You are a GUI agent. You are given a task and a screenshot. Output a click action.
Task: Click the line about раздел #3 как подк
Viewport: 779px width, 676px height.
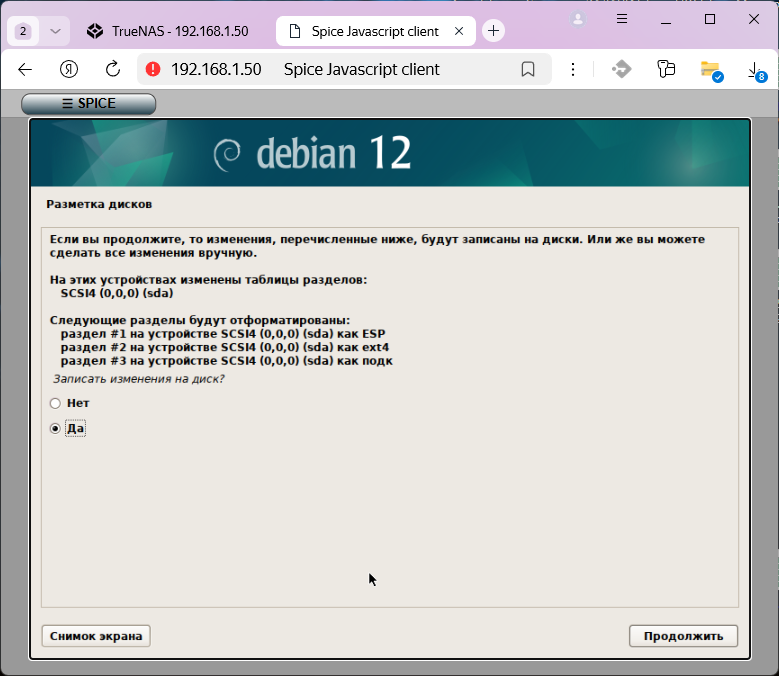pos(227,361)
